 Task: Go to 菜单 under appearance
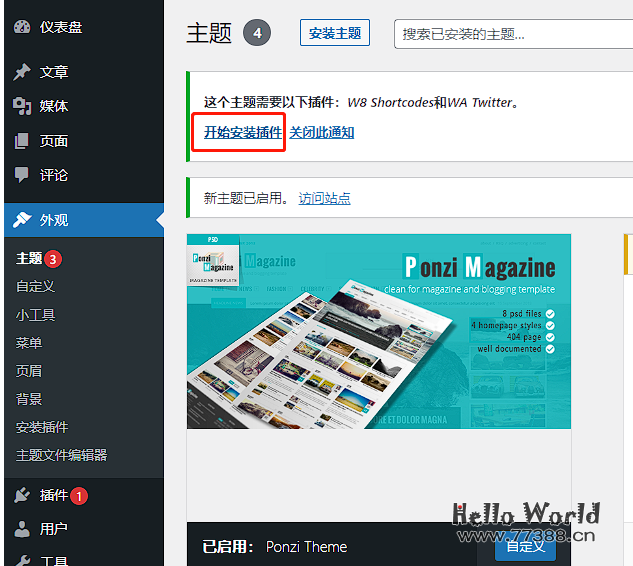pos(29,342)
